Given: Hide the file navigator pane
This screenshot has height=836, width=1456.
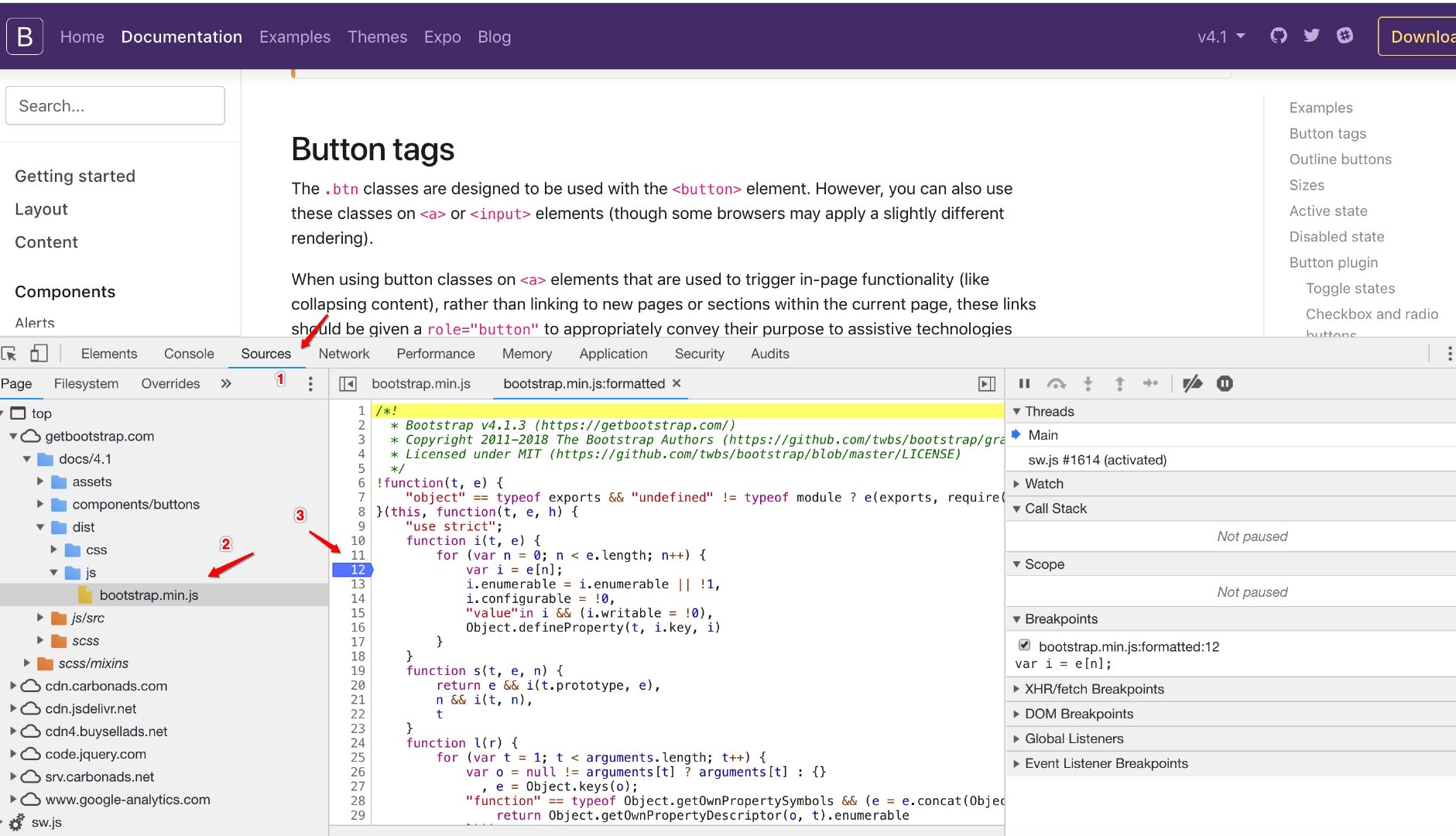Looking at the screenshot, I should [348, 384].
